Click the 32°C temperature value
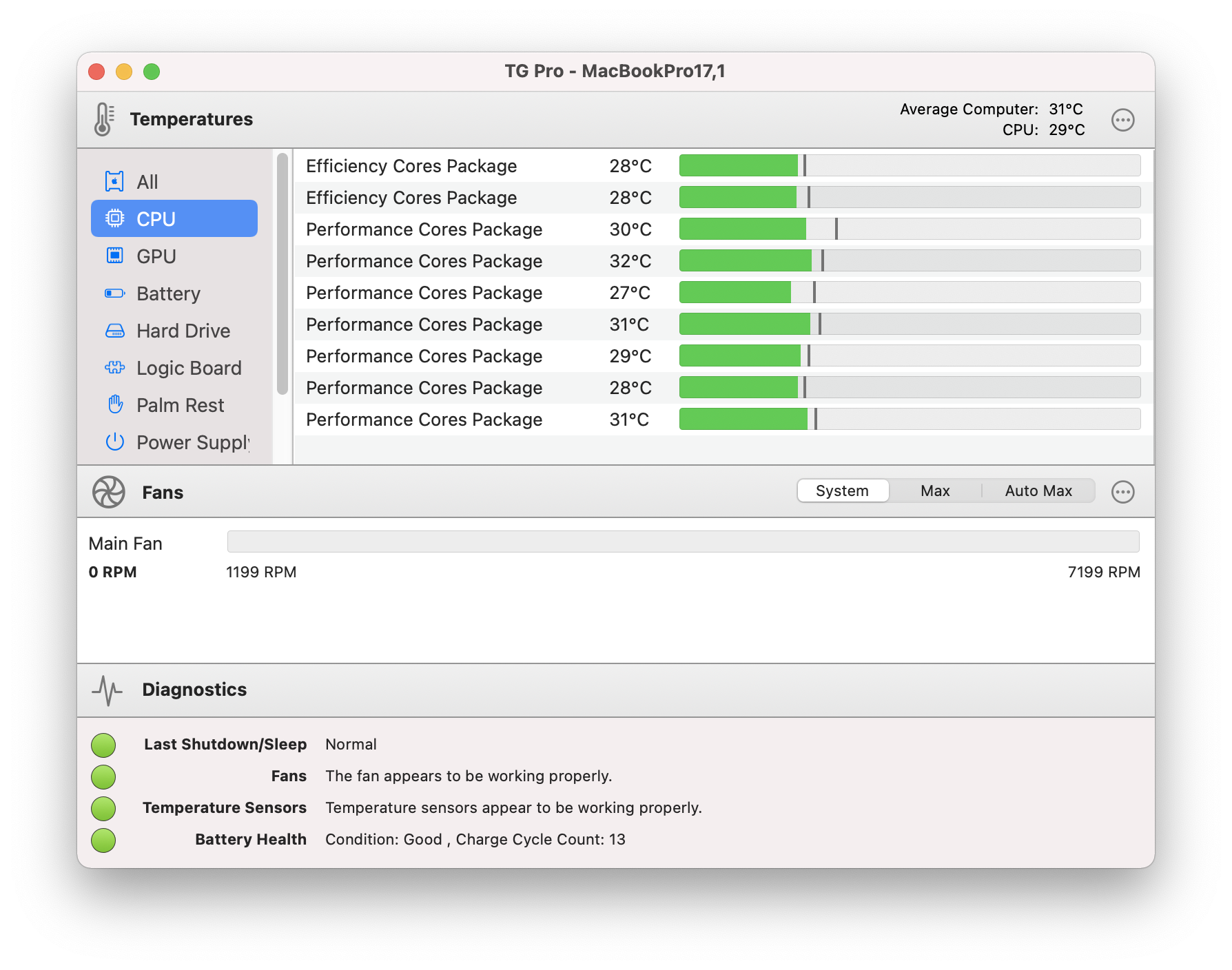 pos(630,261)
